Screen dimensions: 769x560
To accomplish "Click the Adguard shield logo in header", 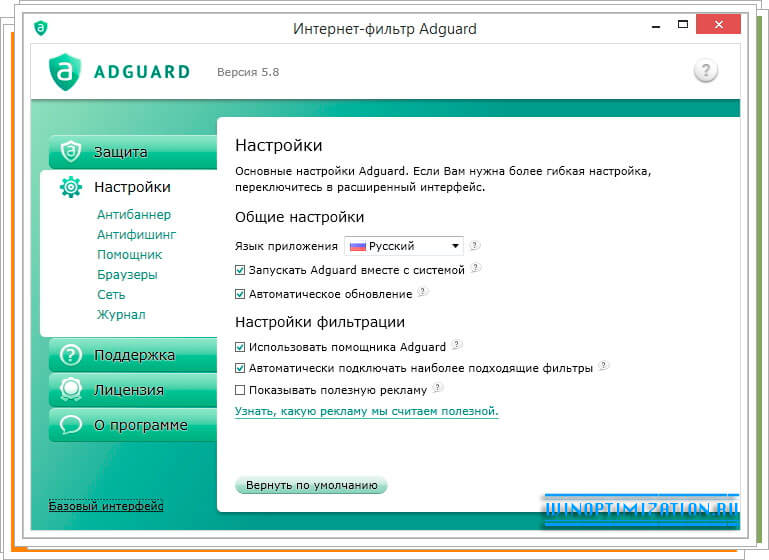I will click(65, 72).
